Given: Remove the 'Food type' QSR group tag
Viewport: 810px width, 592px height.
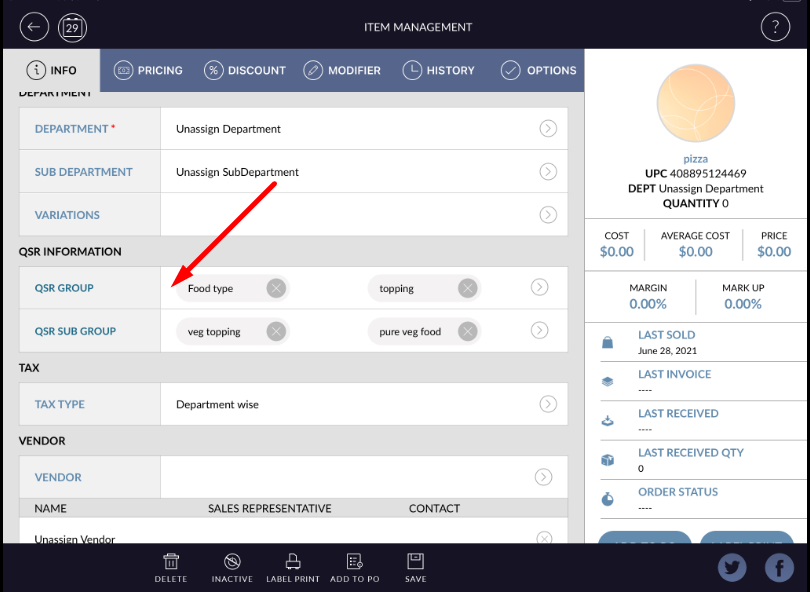Looking at the screenshot, I should click(276, 288).
